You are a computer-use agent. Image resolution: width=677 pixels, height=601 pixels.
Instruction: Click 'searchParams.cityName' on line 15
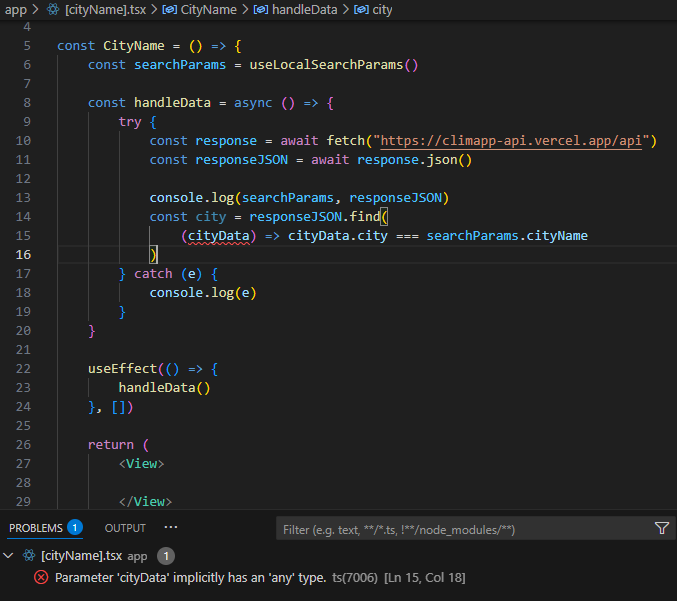(507, 236)
